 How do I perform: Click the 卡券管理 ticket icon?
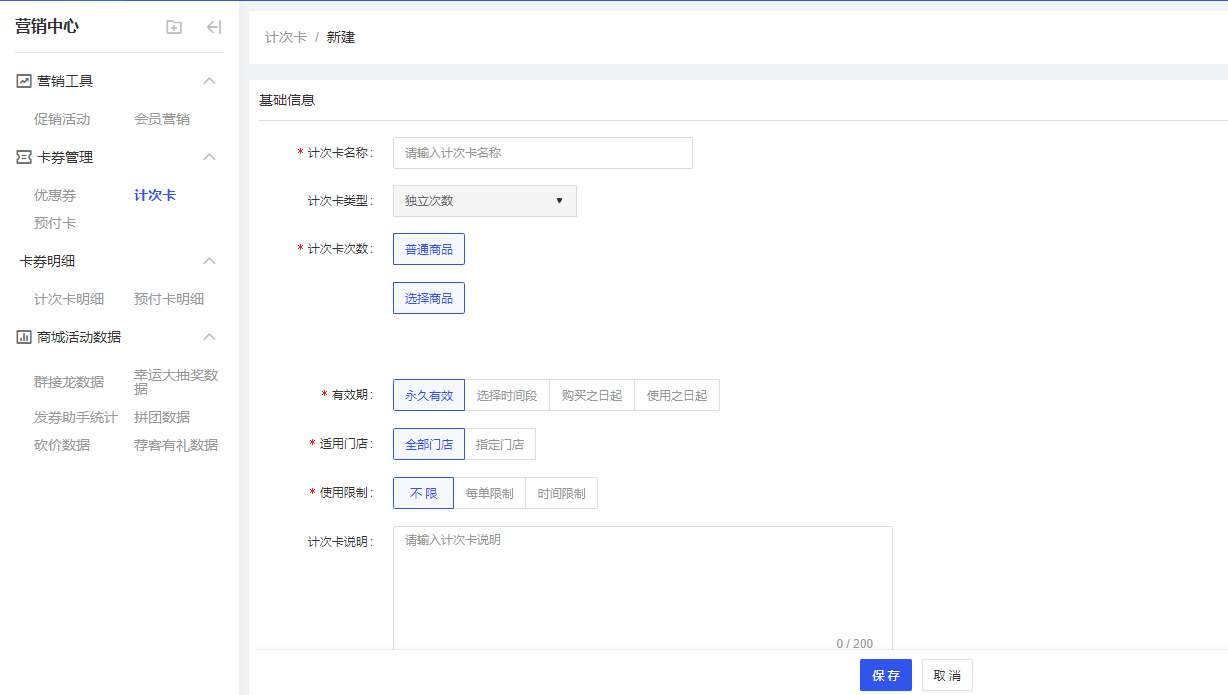(x=24, y=157)
